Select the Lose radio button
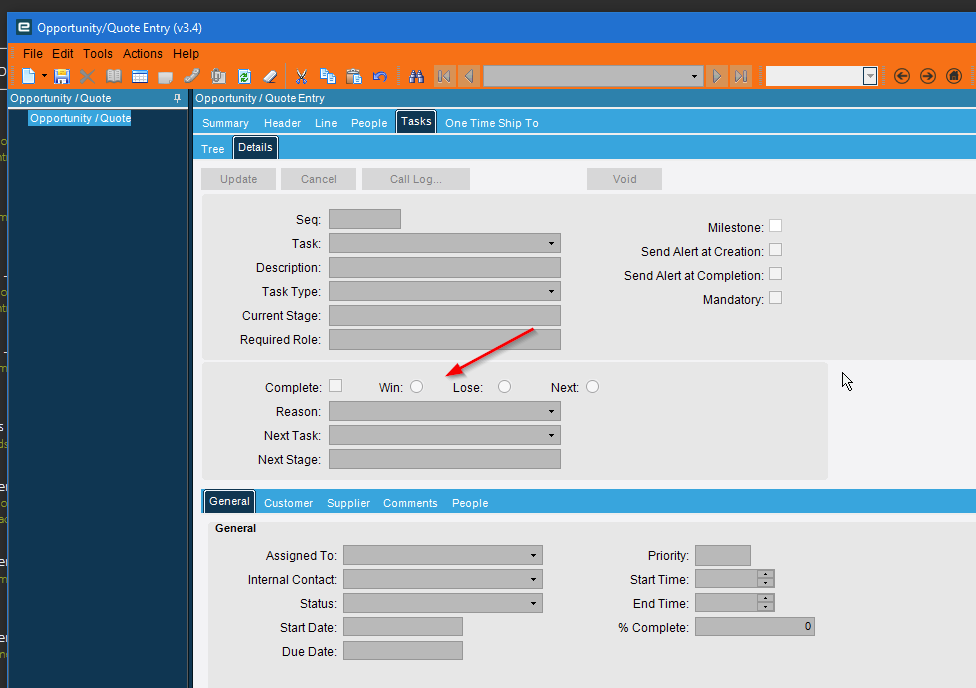Screen dimensions: 976x688 [x=504, y=387]
